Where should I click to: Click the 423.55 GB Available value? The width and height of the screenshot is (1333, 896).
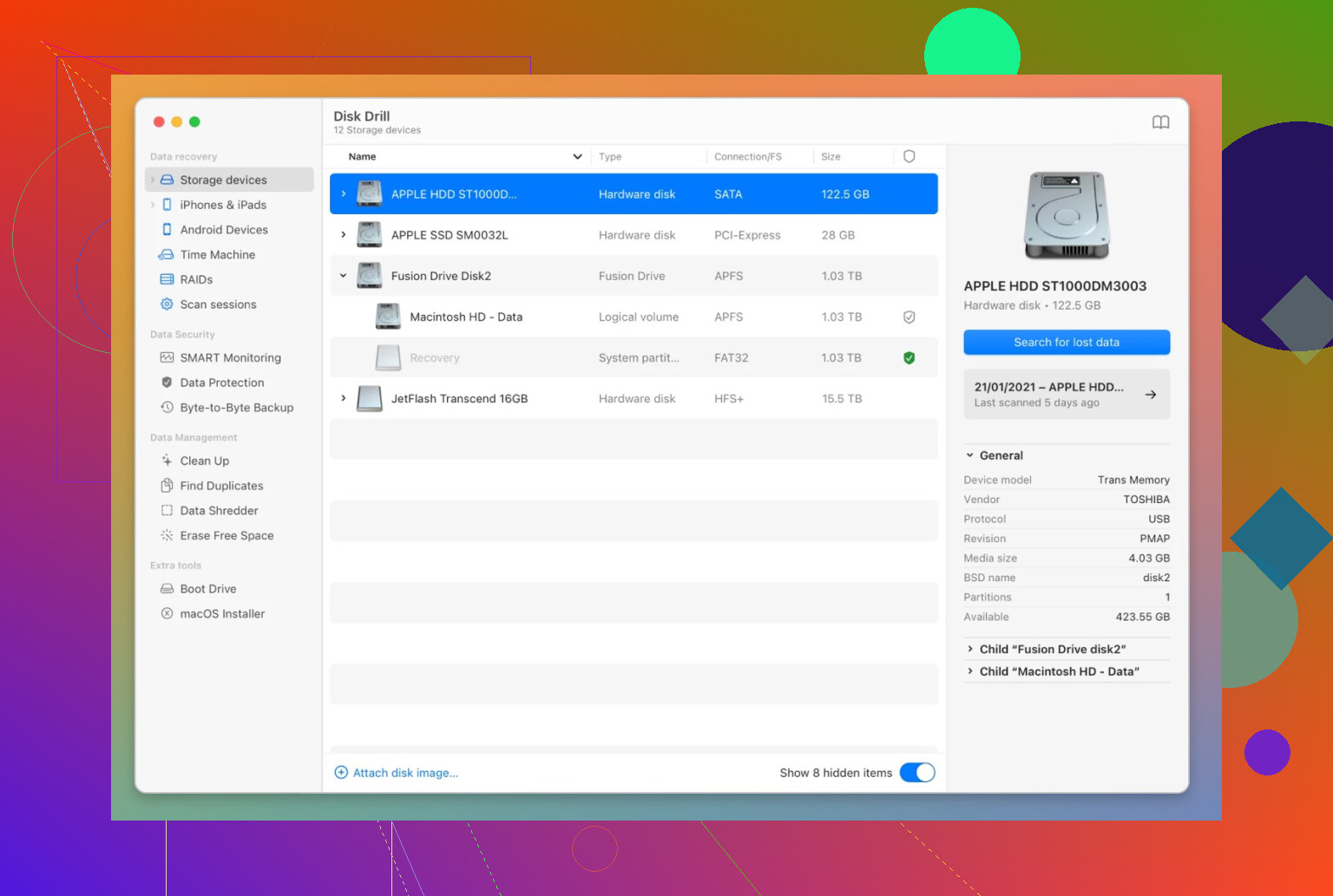1142,617
